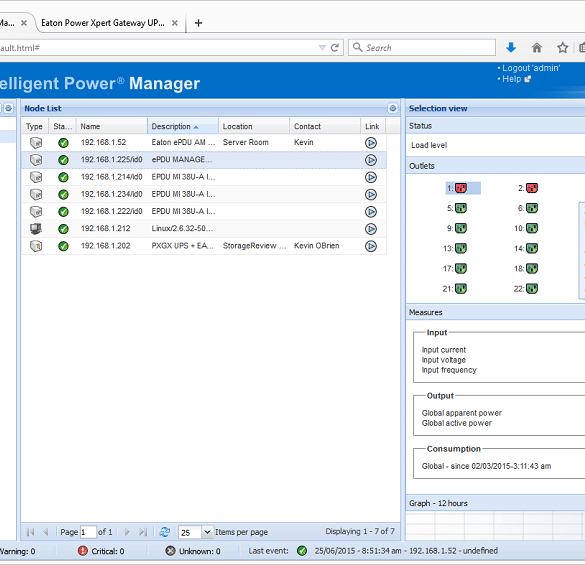Click the page number input field
Image resolution: width=585 pixels, height=565 pixels.
88,532
